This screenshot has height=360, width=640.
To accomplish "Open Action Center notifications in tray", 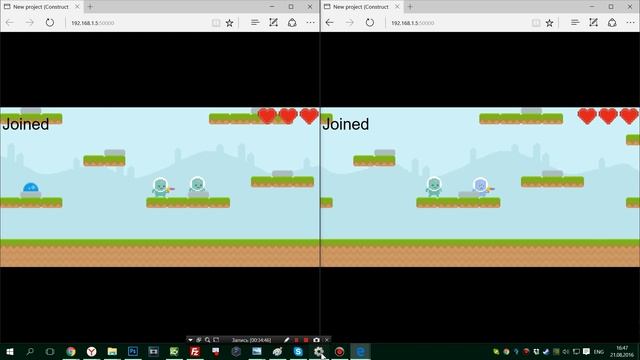I will (586, 351).
